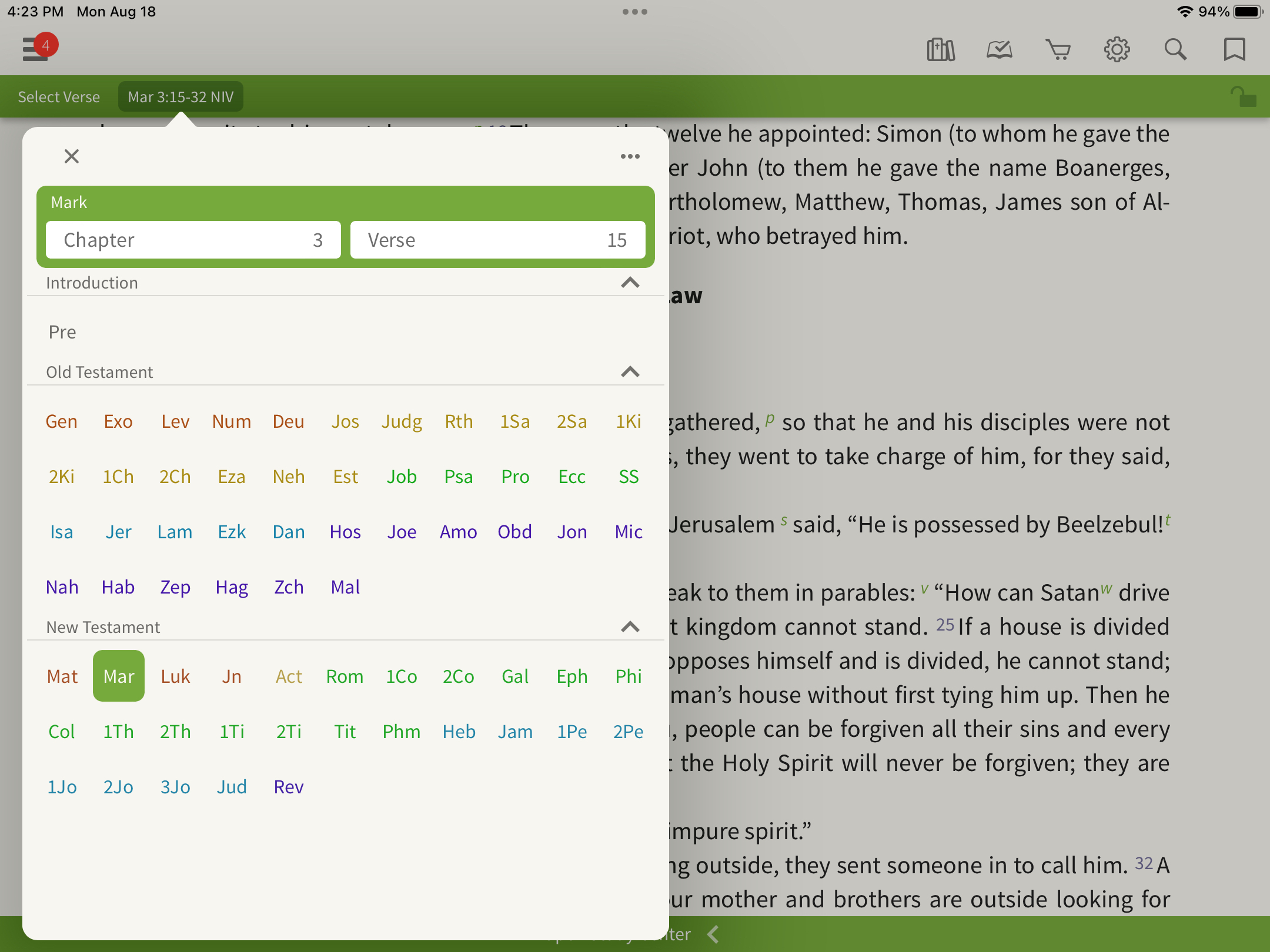Select the book Exo

pyautogui.click(x=118, y=421)
